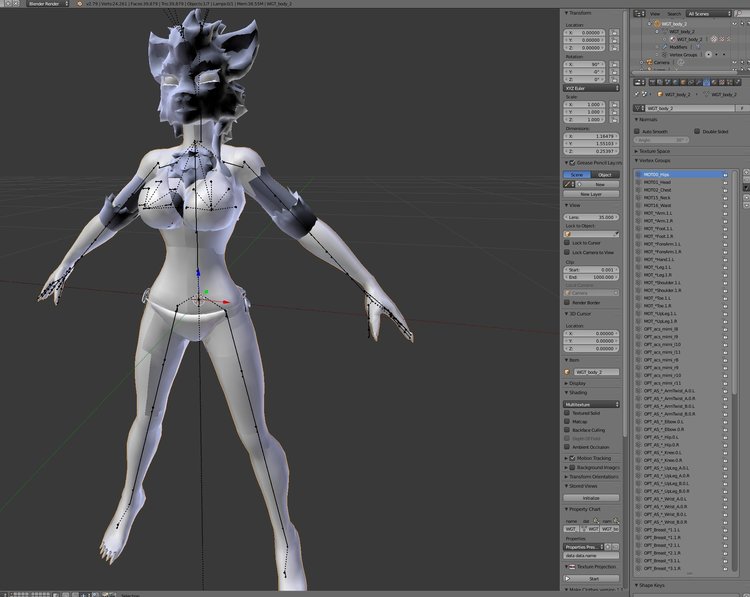
Task: Open the All Scenes outliner dropdown
Action: (x=709, y=13)
